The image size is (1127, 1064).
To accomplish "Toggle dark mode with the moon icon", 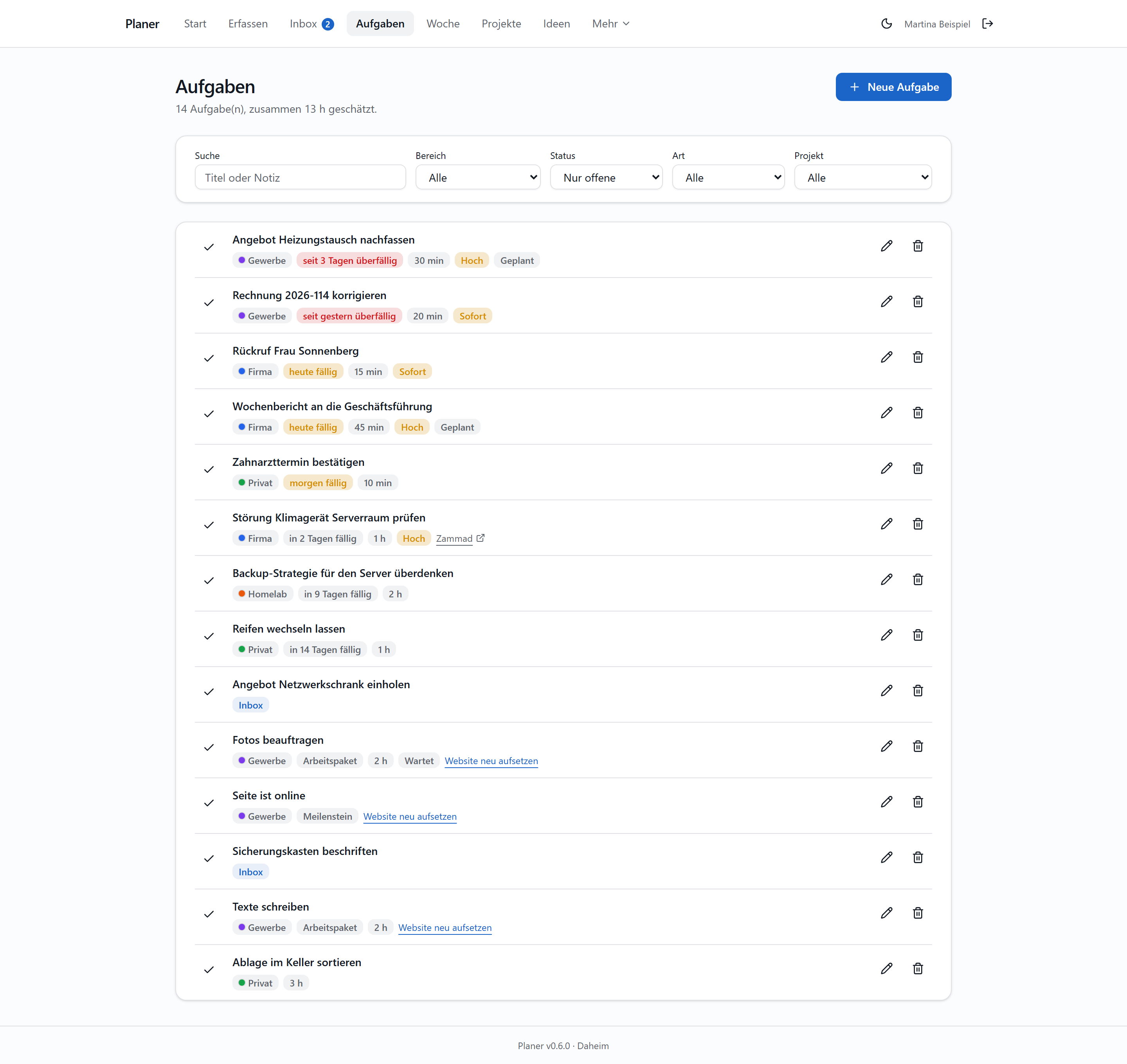I will (x=887, y=24).
